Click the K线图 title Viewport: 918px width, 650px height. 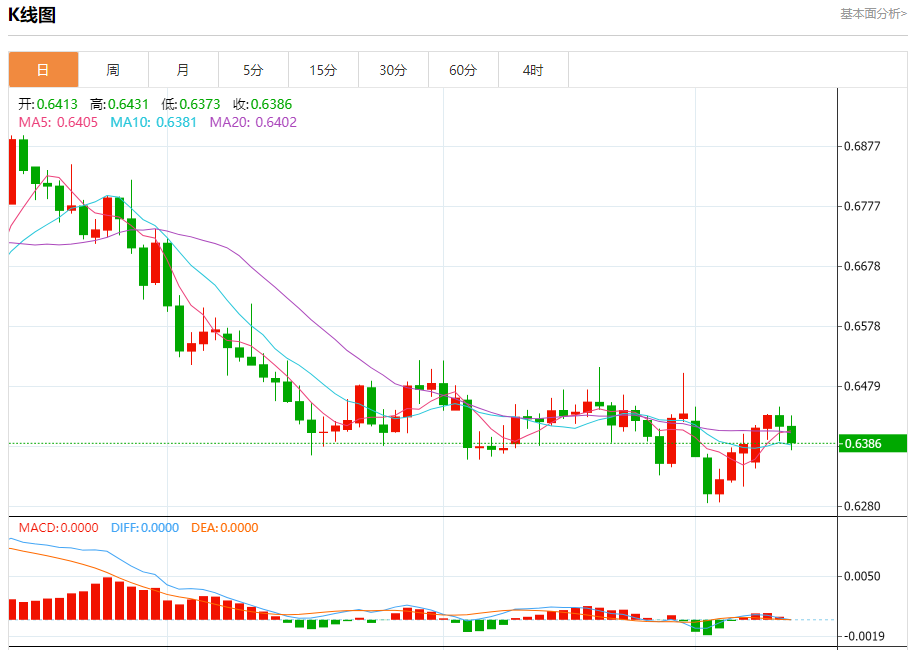click(x=32, y=15)
